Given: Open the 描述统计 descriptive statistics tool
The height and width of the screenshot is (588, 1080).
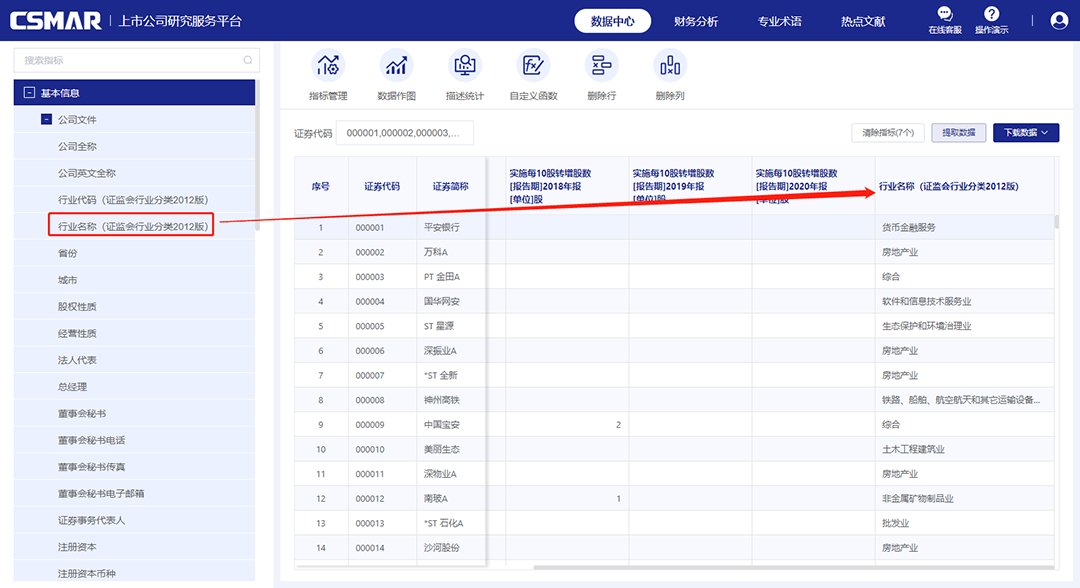Looking at the screenshot, I should (x=464, y=66).
